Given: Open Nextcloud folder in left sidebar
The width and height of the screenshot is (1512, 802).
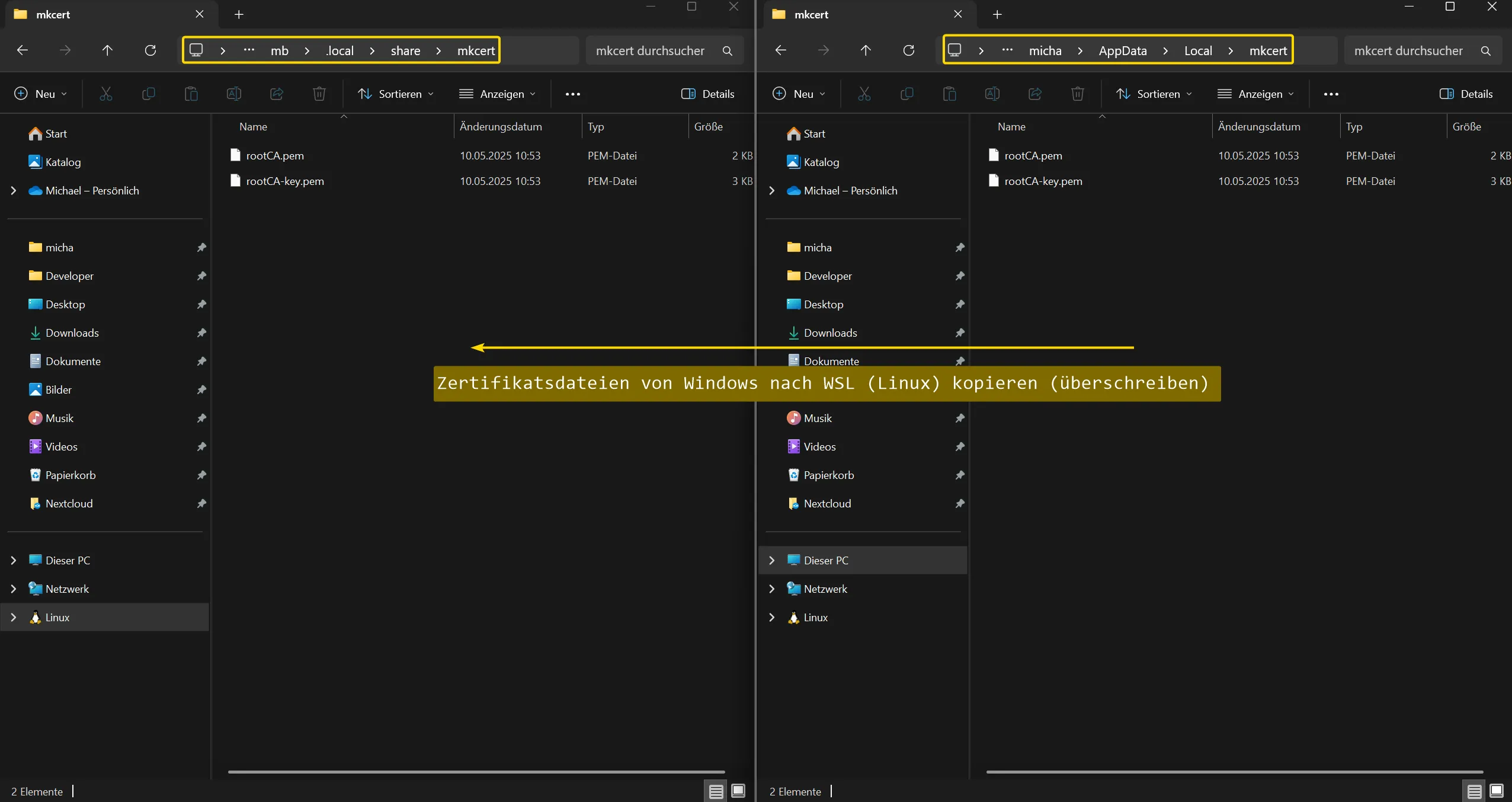Looking at the screenshot, I should (x=69, y=503).
